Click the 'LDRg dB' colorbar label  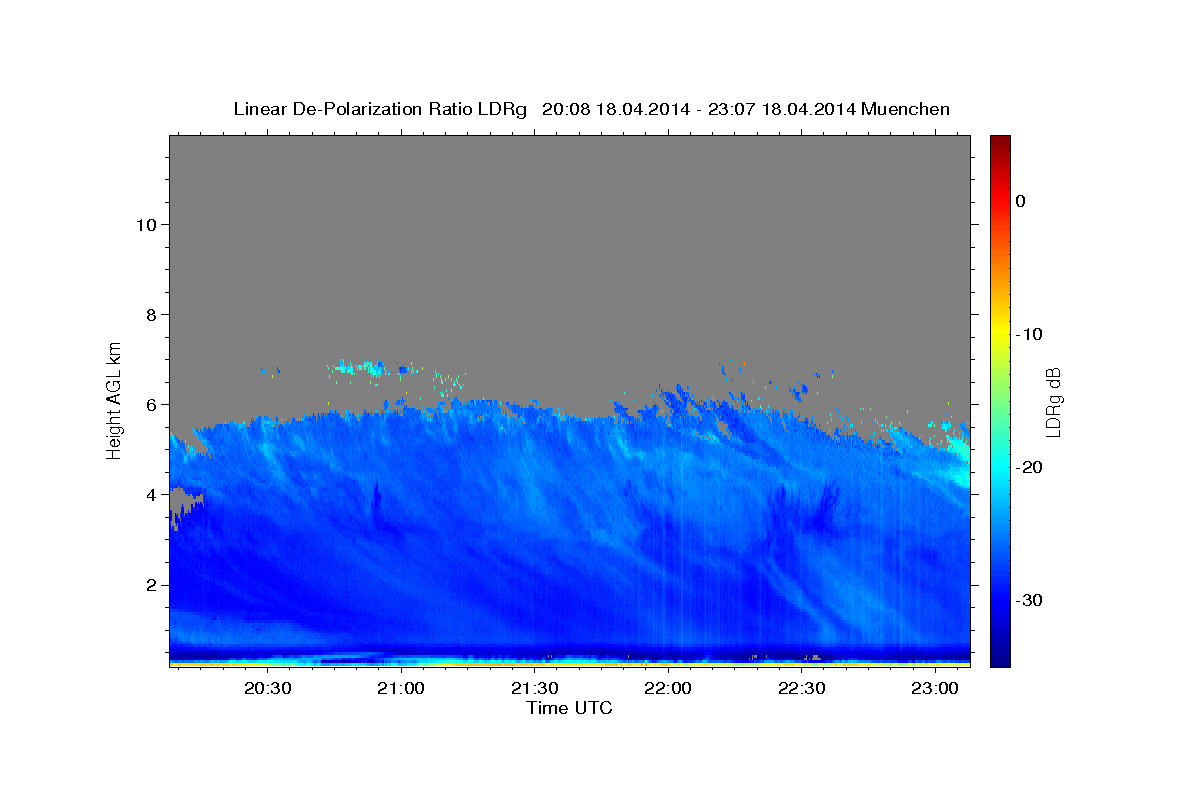(x=1053, y=402)
